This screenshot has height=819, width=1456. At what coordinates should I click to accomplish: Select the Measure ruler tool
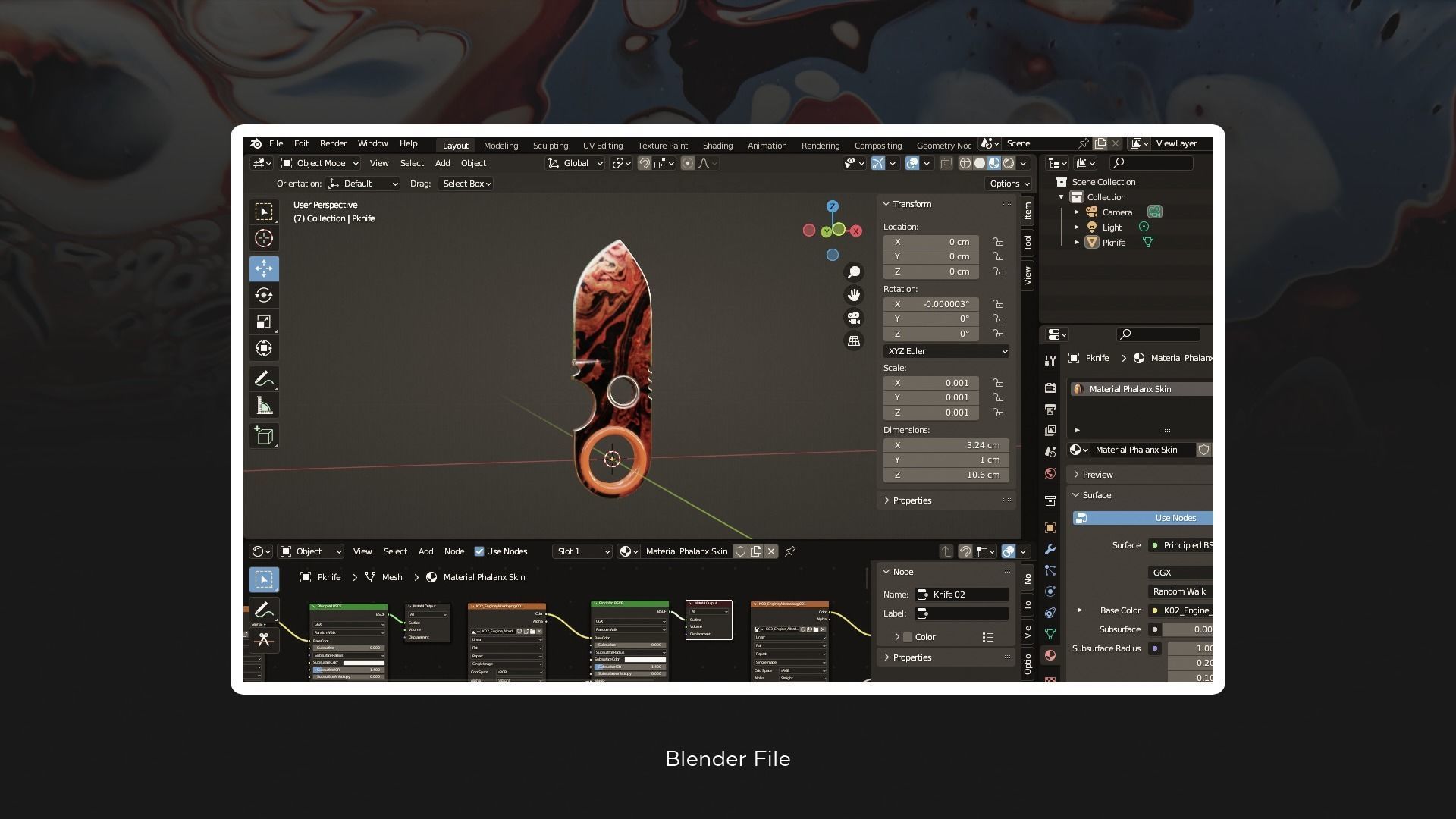coord(264,406)
